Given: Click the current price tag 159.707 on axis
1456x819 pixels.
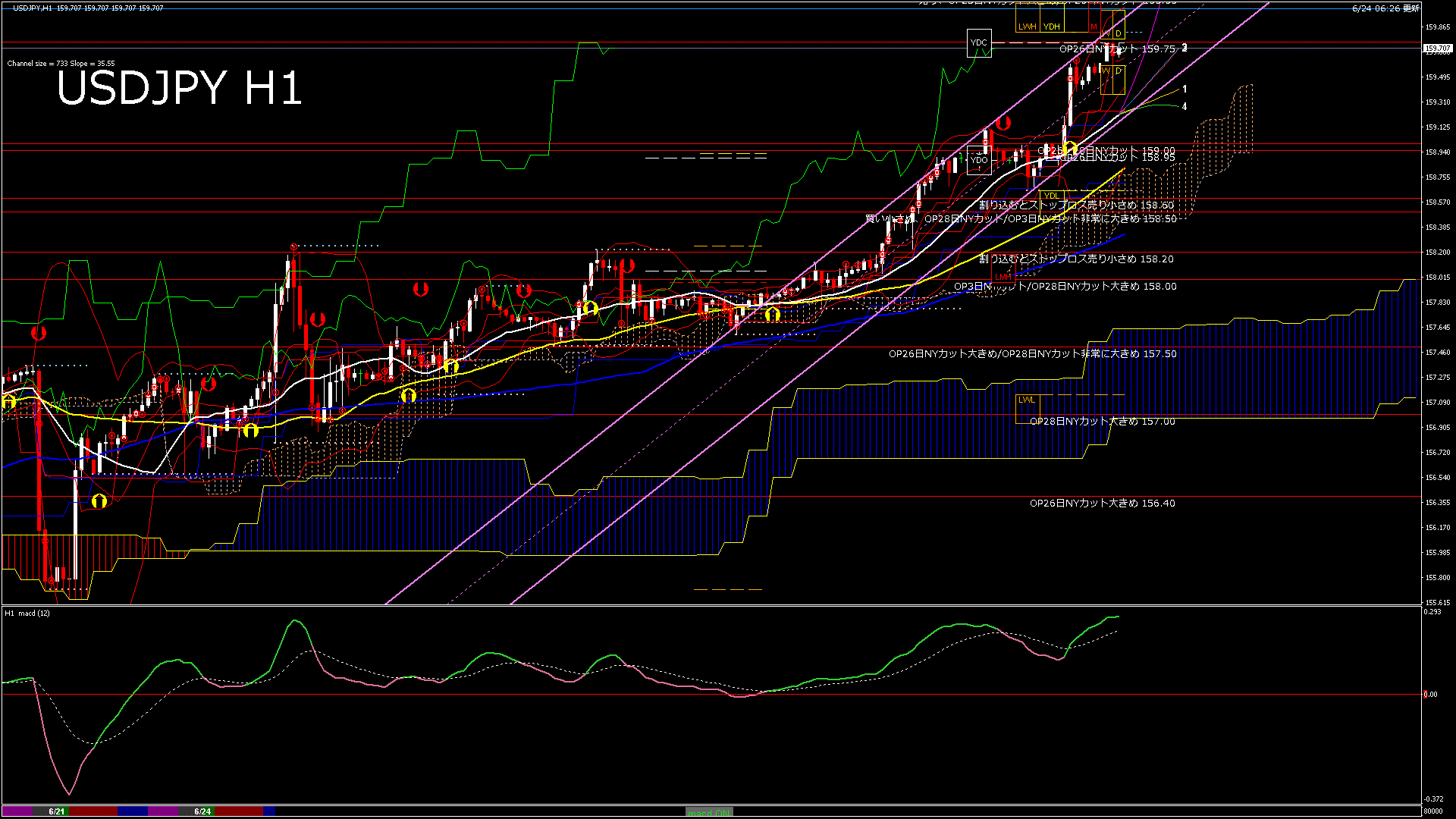Looking at the screenshot, I should tap(1437, 49).
